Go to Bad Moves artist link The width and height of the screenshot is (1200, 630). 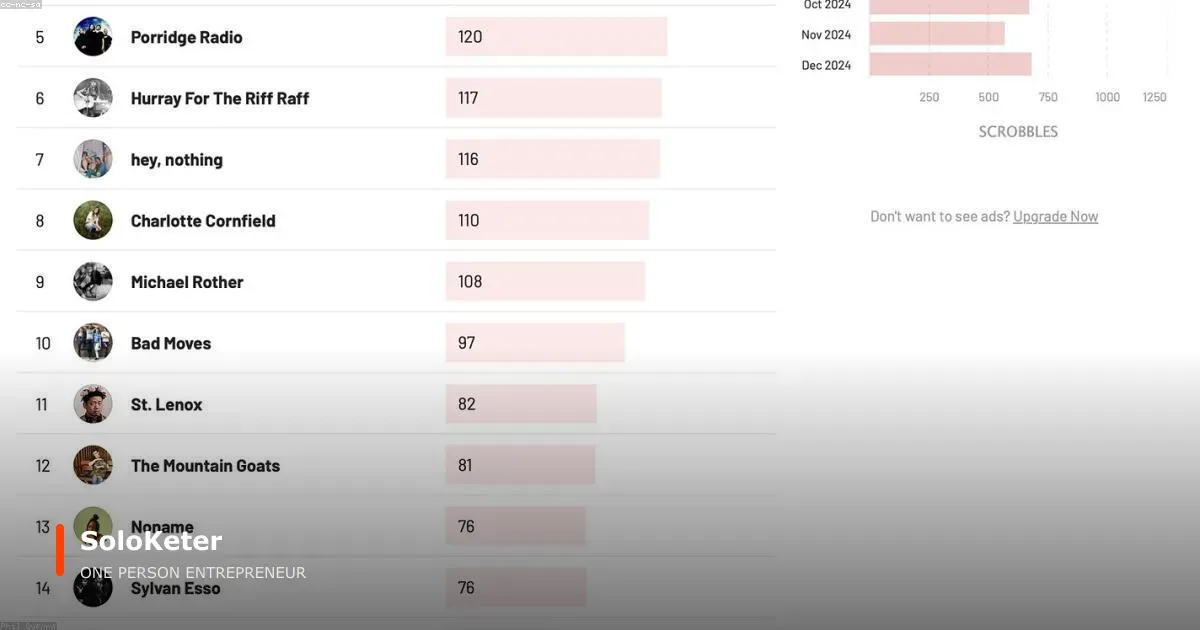(171, 343)
